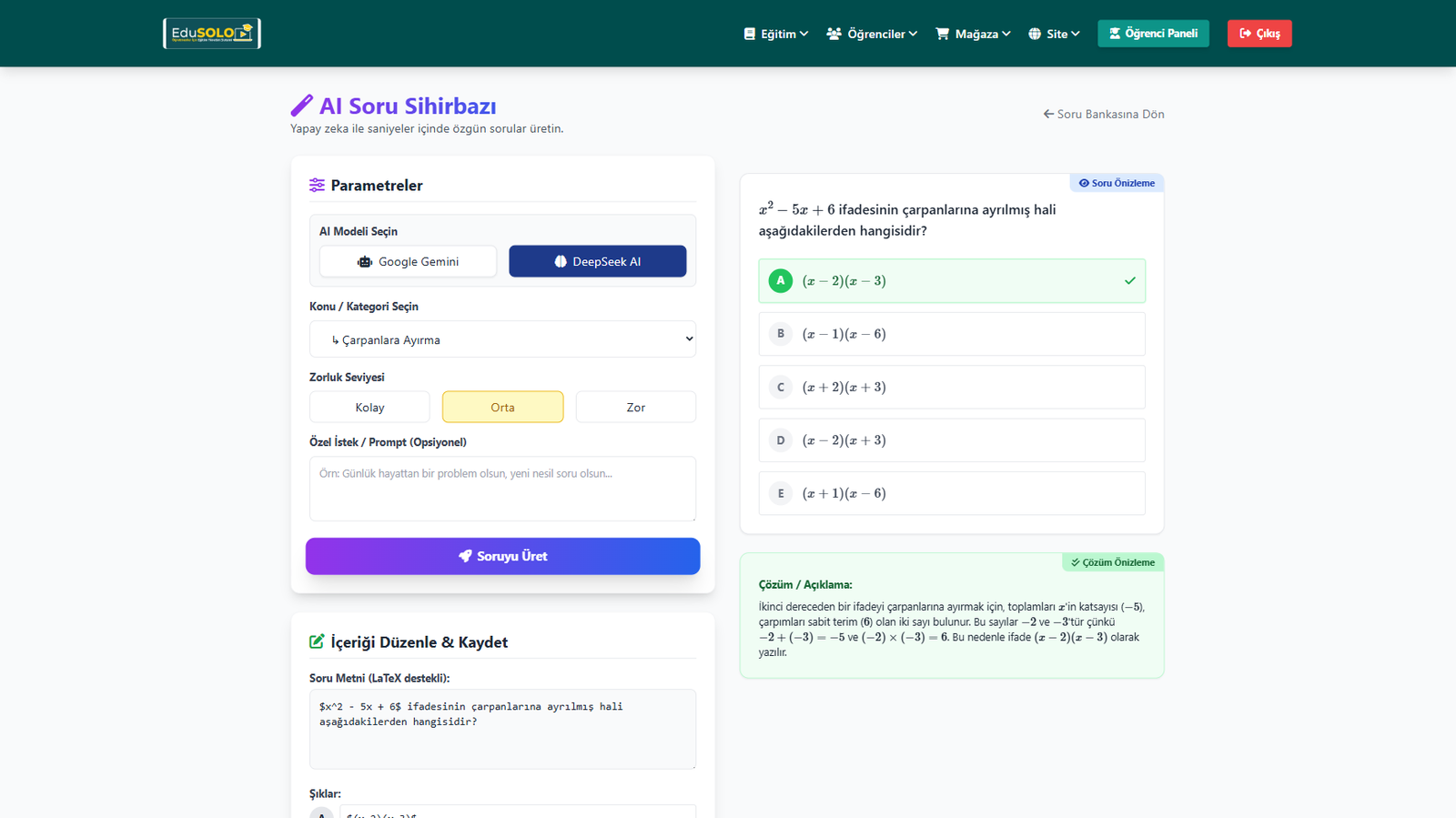Viewport: 1456px width, 818px height.
Task: Click the magic wand icon beside AI Soru Sihirbazı
Action: click(x=301, y=106)
